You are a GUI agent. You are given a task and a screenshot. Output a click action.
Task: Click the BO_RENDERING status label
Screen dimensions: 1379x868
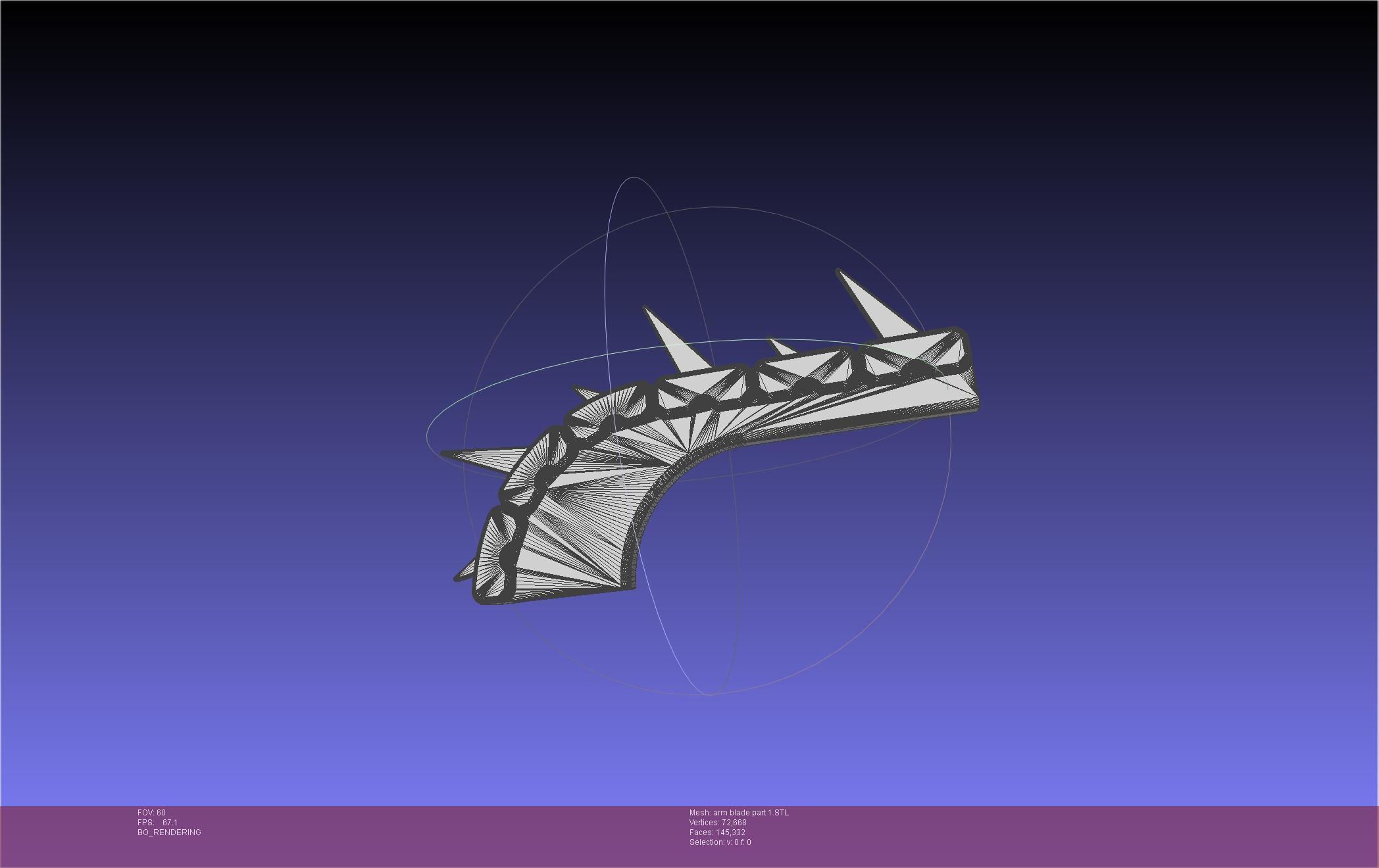point(169,832)
